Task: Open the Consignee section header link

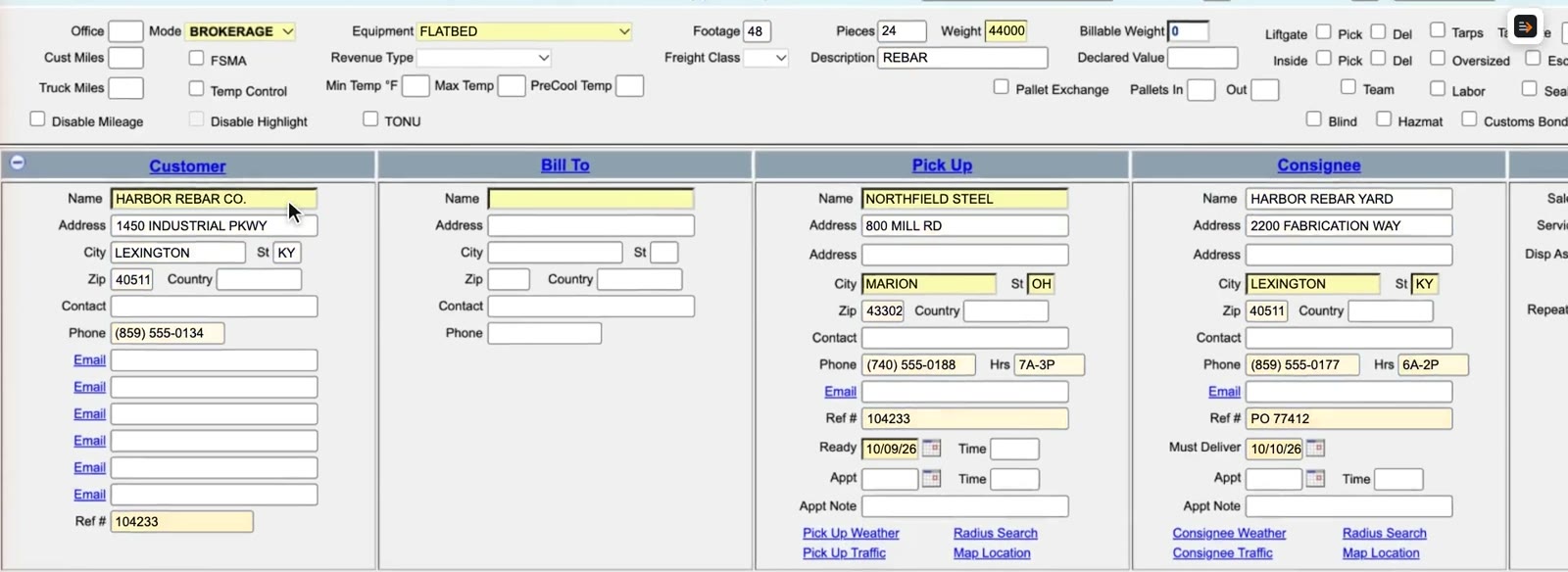Action: (1318, 166)
